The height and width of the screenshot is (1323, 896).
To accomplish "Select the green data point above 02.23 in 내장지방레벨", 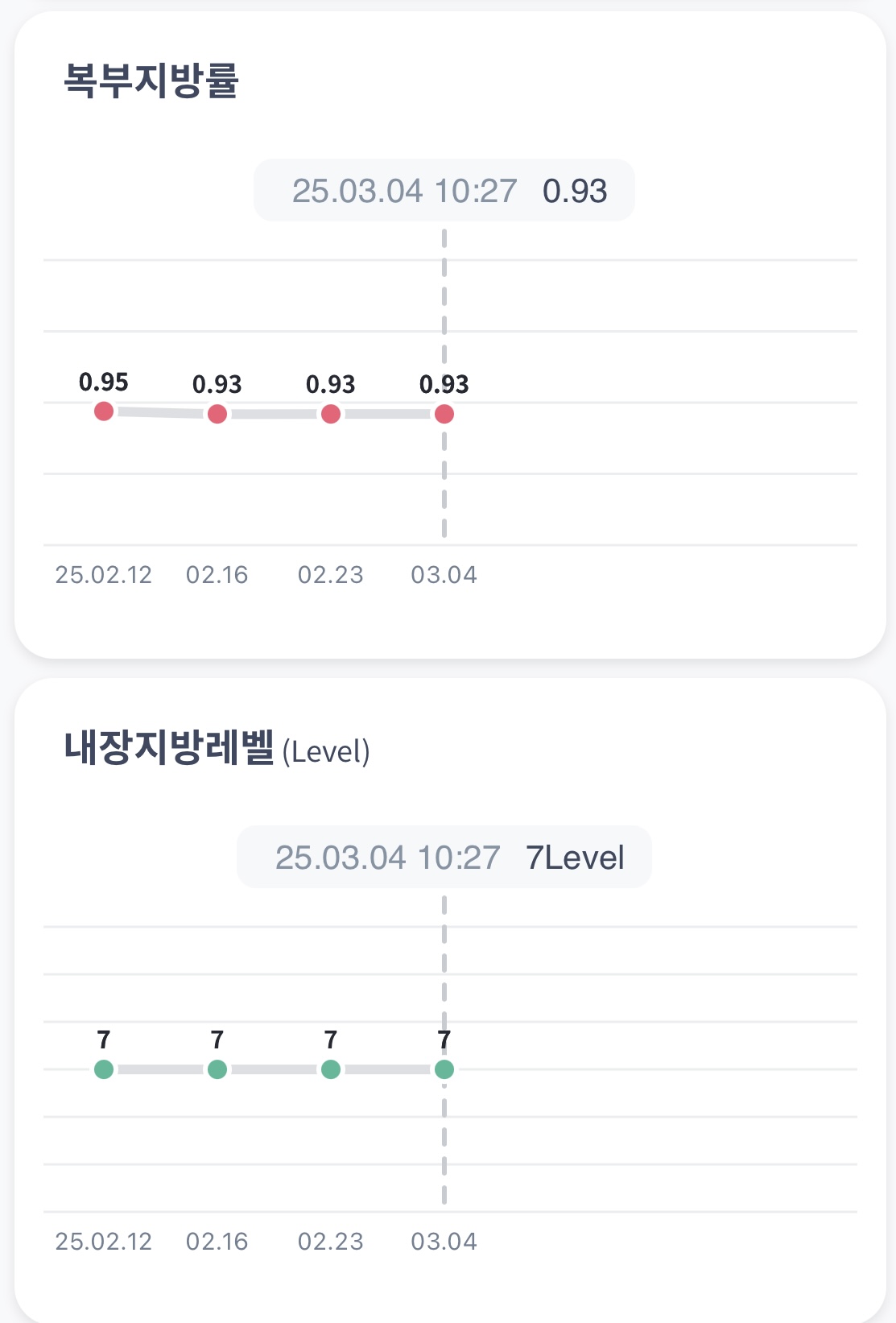I will point(331,1069).
